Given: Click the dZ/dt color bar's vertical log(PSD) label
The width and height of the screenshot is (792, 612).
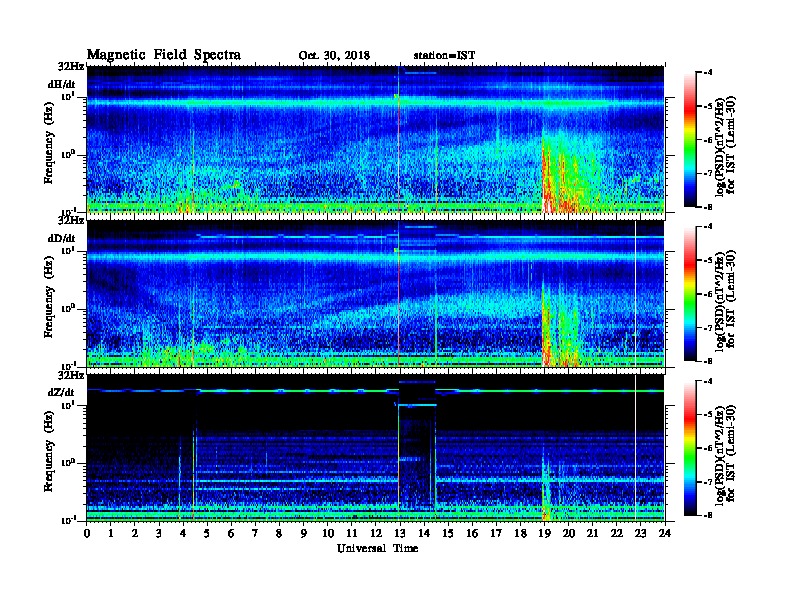Looking at the screenshot, I should click(x=725, y=455).
